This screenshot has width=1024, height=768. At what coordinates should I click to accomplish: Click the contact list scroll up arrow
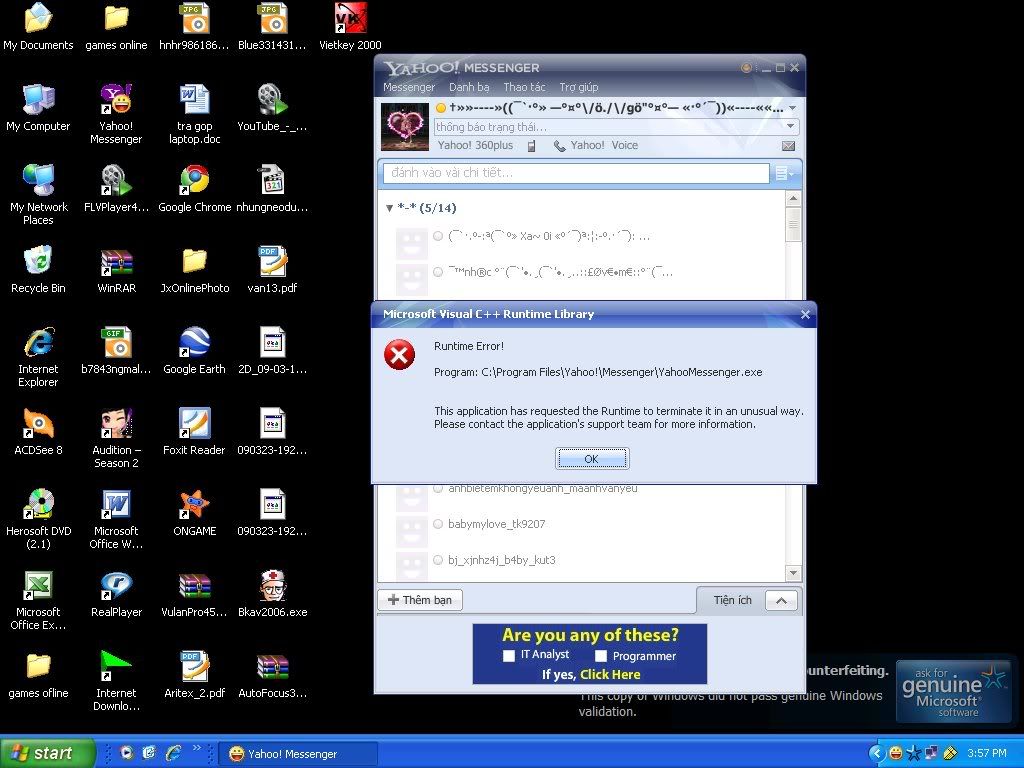tap(793, 198)
